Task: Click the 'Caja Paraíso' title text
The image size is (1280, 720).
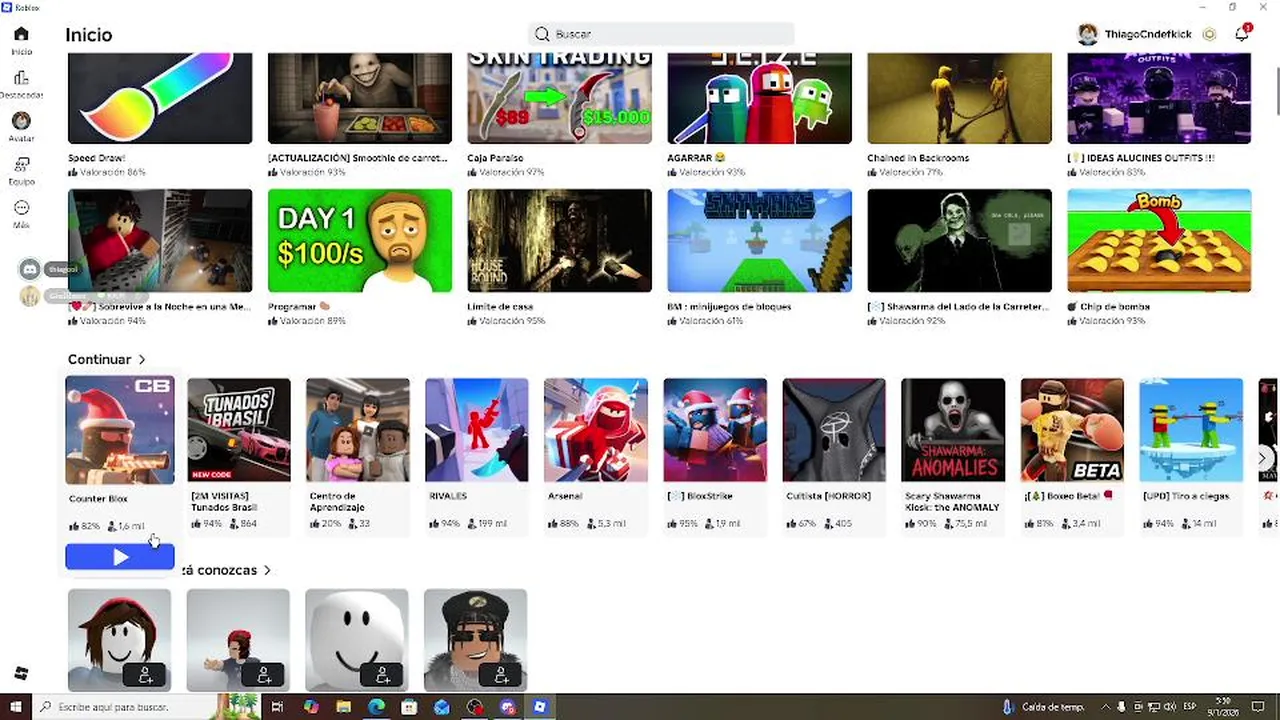Action: coord(495,158)
